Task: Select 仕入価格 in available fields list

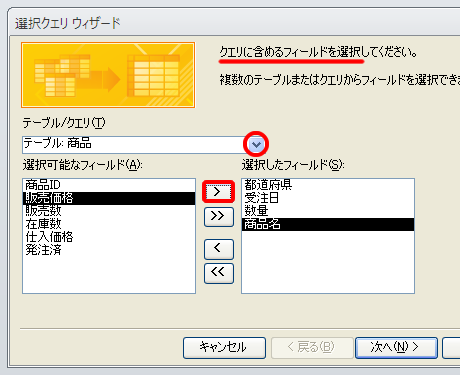Action: point(109,237)
